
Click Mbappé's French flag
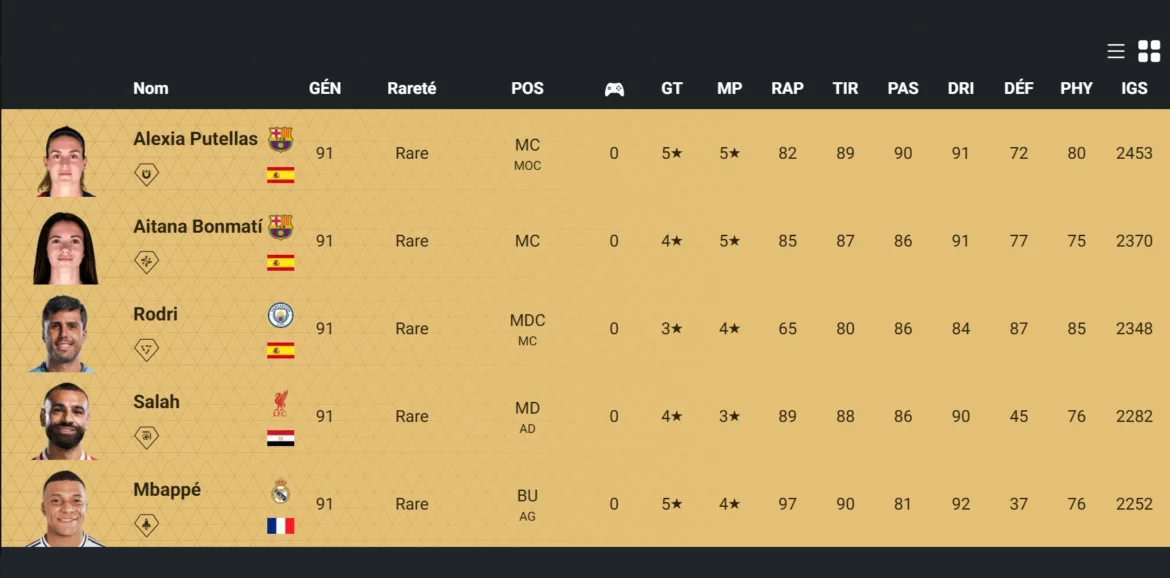(281, 523)
